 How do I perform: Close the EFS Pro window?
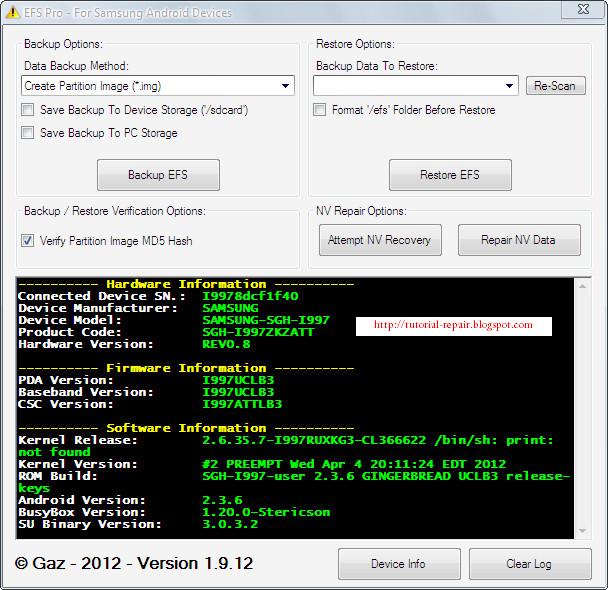coord(583,9)
